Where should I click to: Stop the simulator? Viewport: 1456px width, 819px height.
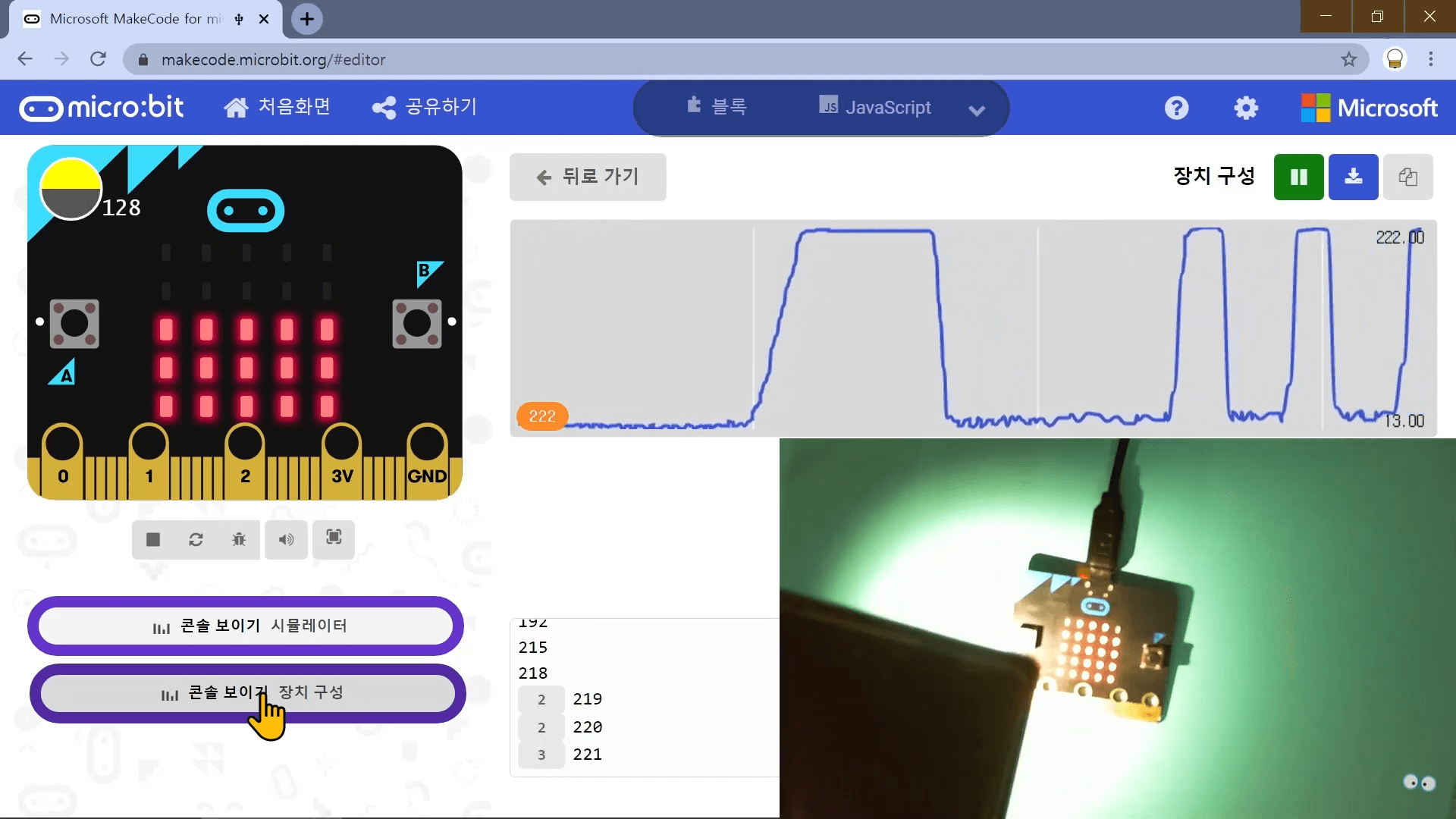pyautogui.click(x=153, y=539)
